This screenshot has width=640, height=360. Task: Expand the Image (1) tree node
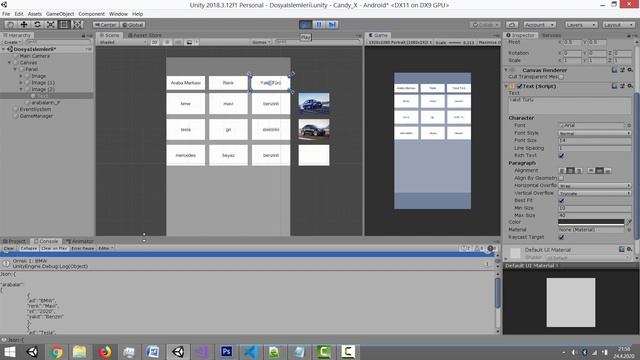pos(21,82)
